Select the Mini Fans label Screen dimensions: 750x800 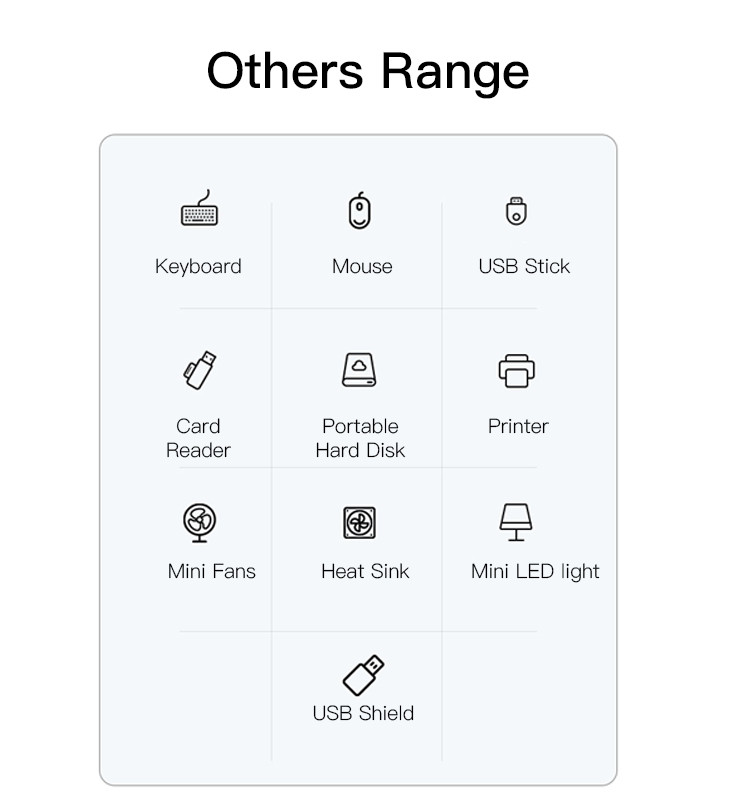click(x=212, y=572)
